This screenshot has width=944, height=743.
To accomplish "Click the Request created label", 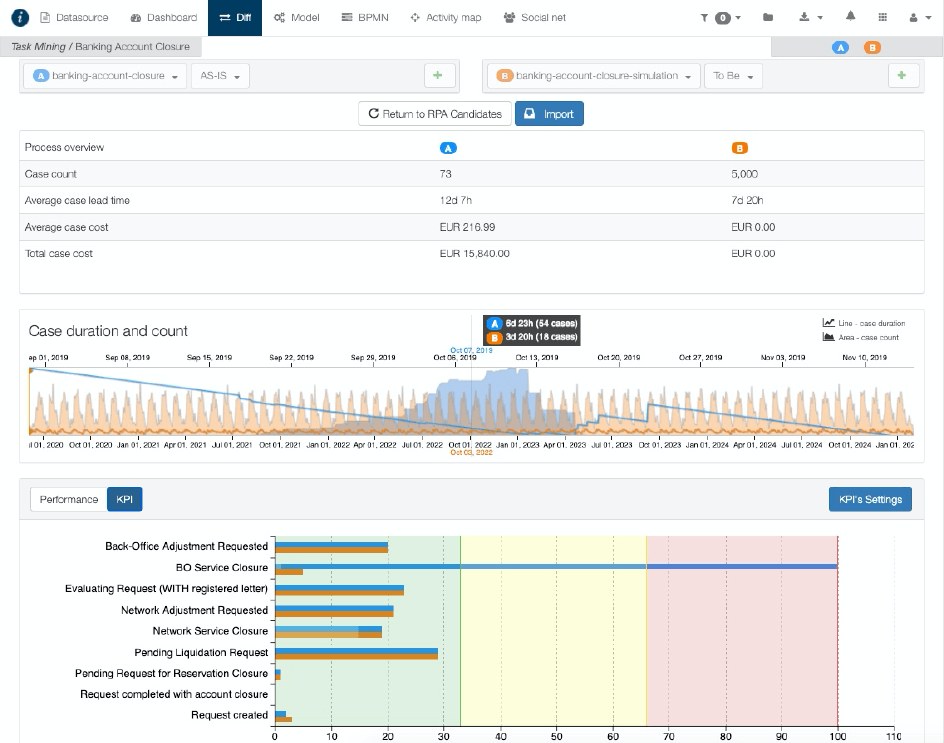I will click(229, 715).
